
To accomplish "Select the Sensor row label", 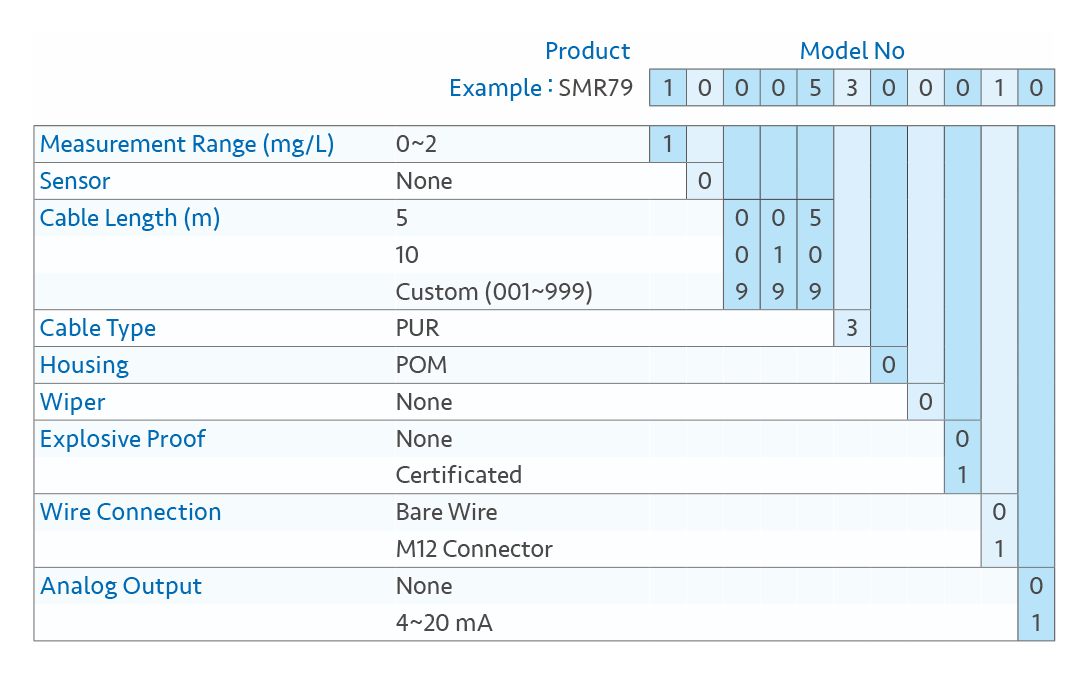I will pos(75,181).
